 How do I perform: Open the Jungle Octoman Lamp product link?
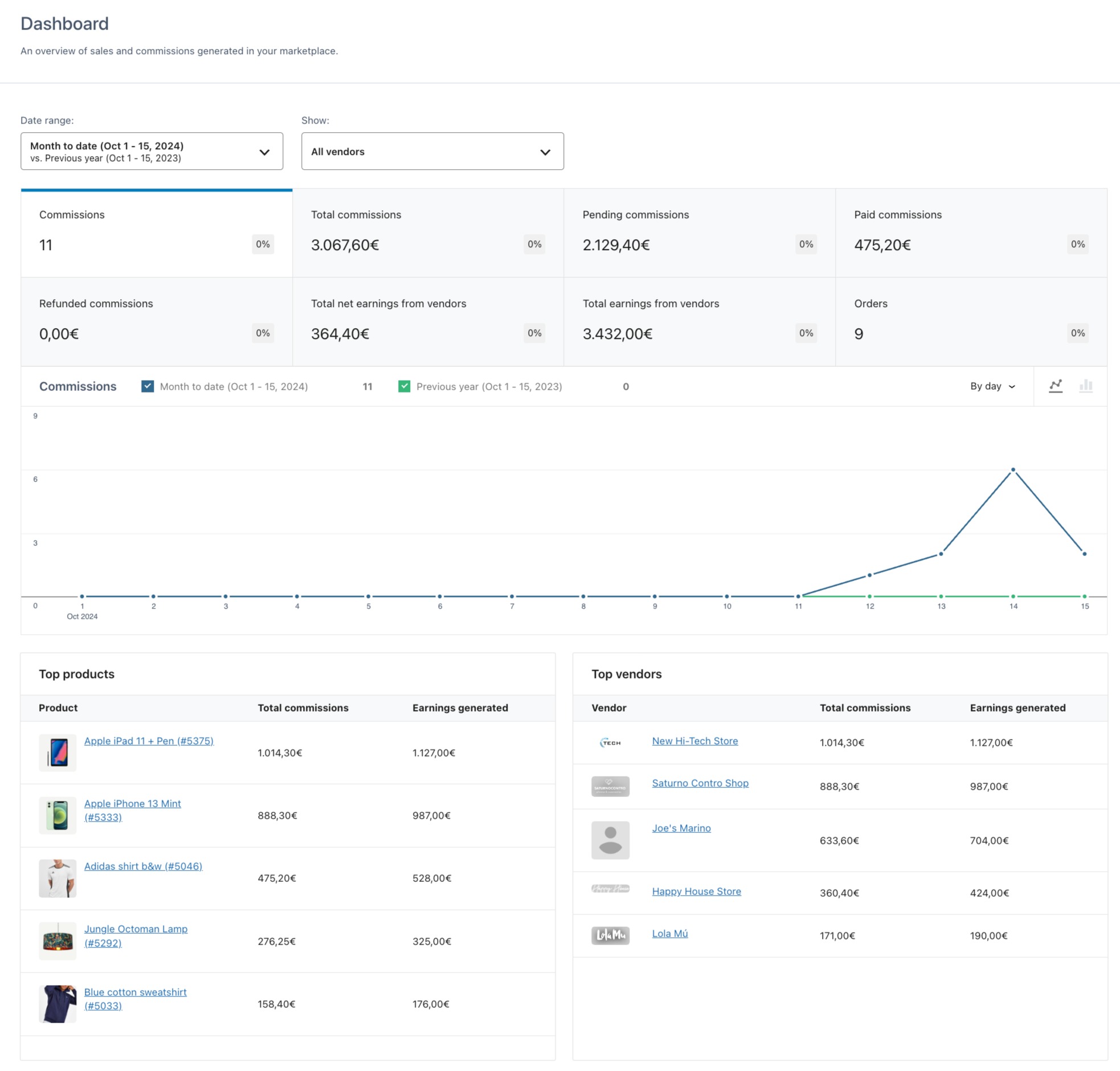(136, 929)
